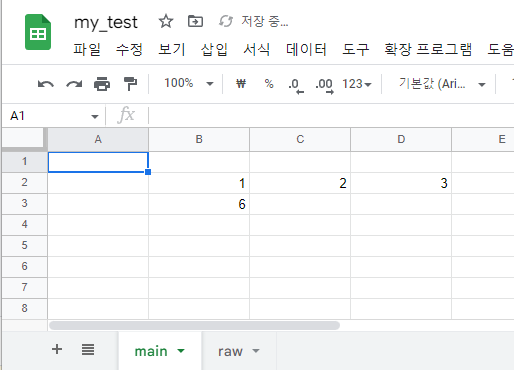Select row 4 header
Image resolution: width=514 pixels, height=370 pixels.
pyautogui.click(x=24, y=225)
